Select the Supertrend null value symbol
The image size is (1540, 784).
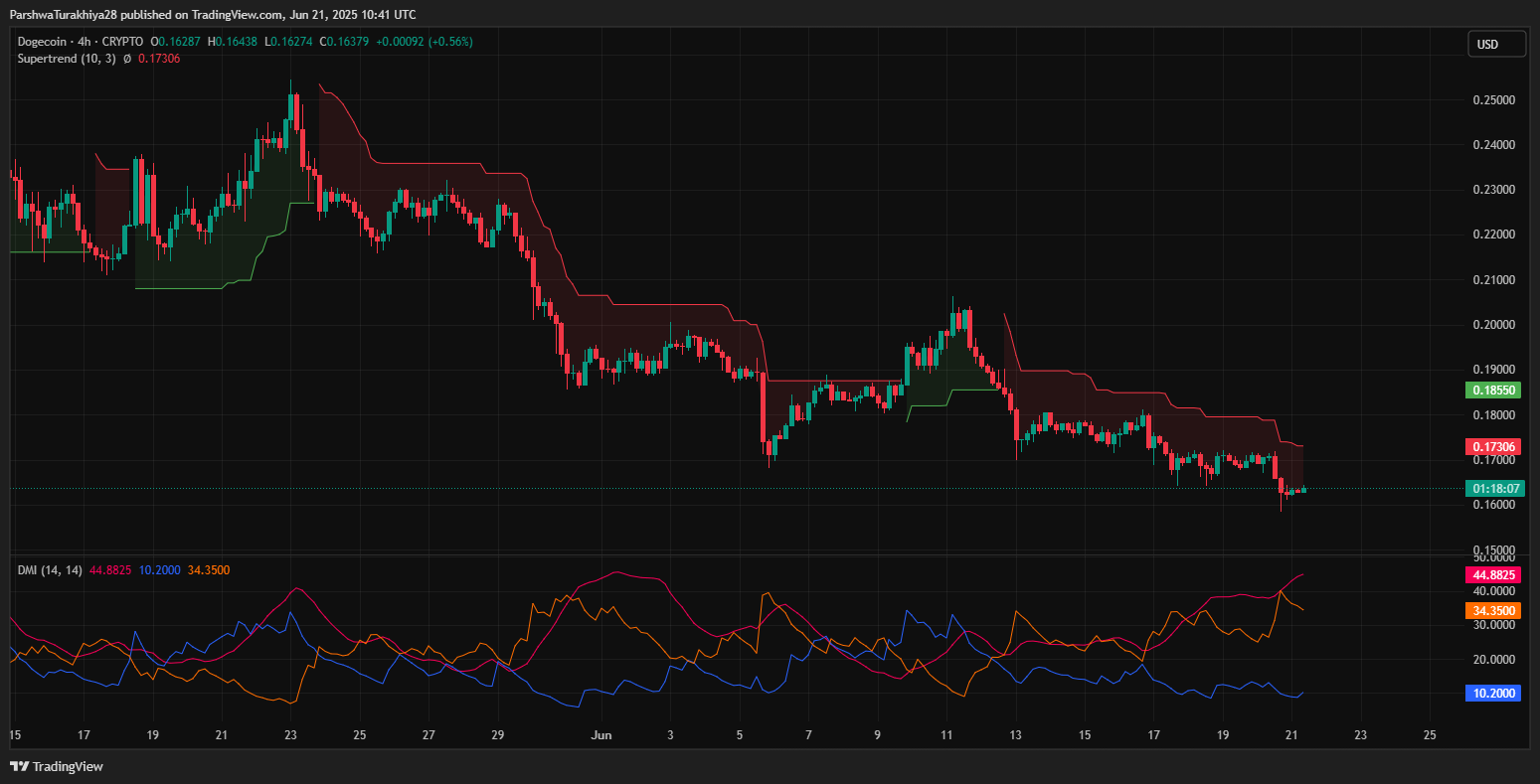(x=127, y=59)
